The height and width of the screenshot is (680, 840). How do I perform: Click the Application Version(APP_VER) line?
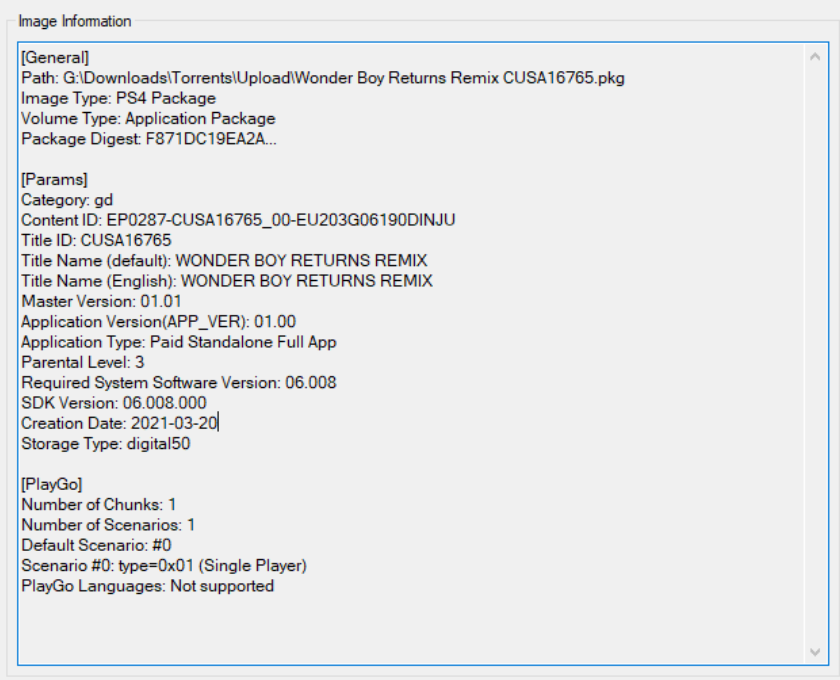coord(159,322)
